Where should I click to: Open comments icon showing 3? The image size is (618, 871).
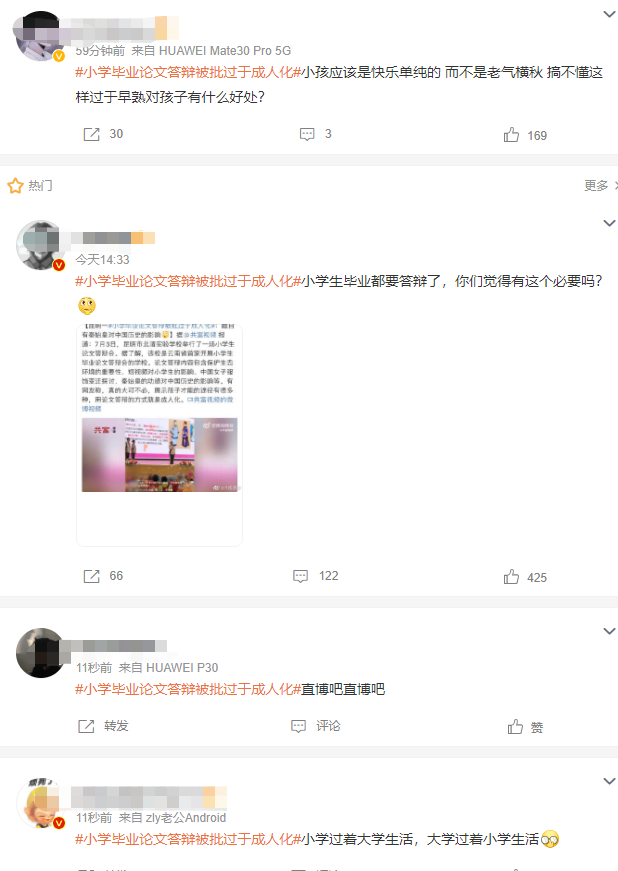(307, 134)
